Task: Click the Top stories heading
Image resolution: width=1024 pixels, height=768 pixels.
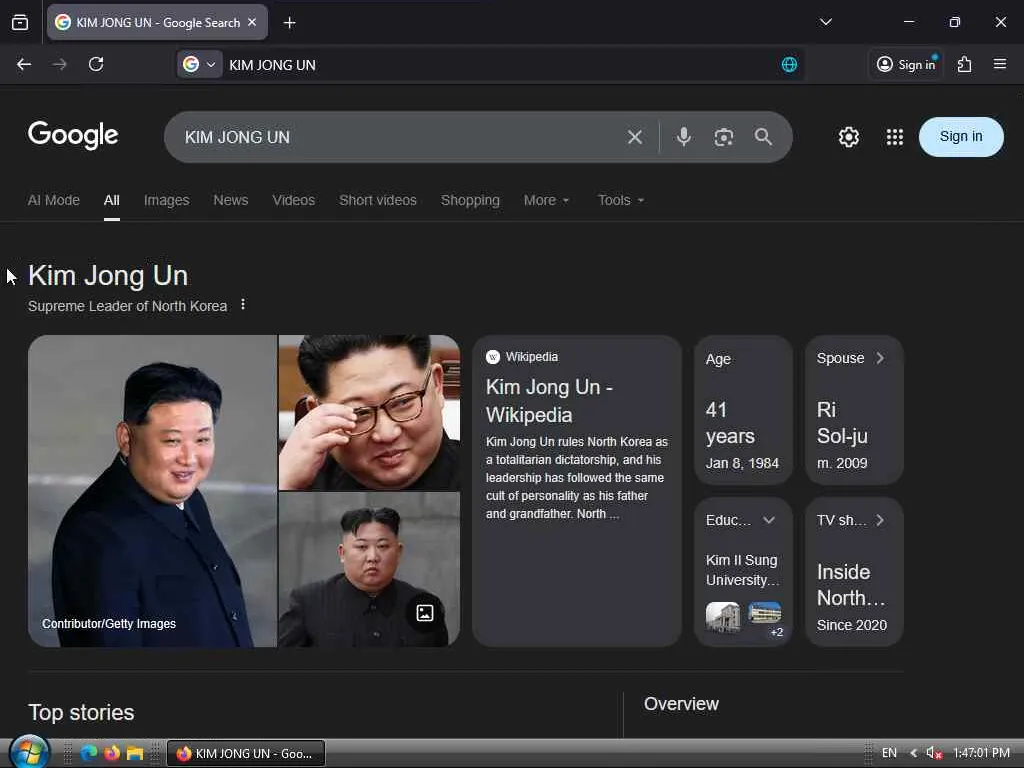Action: pyautogui.click(x=81, y=712)
